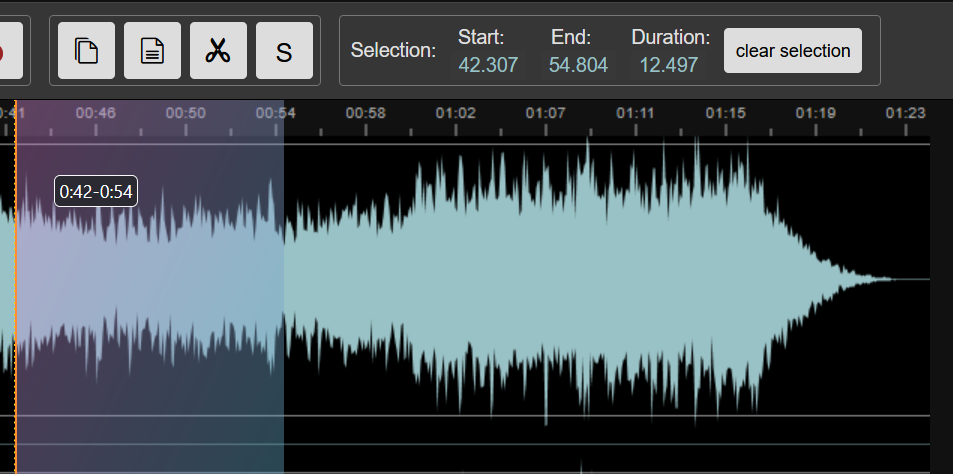Click the selection End value 54.804
This screenshot has height=474, width=953.
point(578,66)
